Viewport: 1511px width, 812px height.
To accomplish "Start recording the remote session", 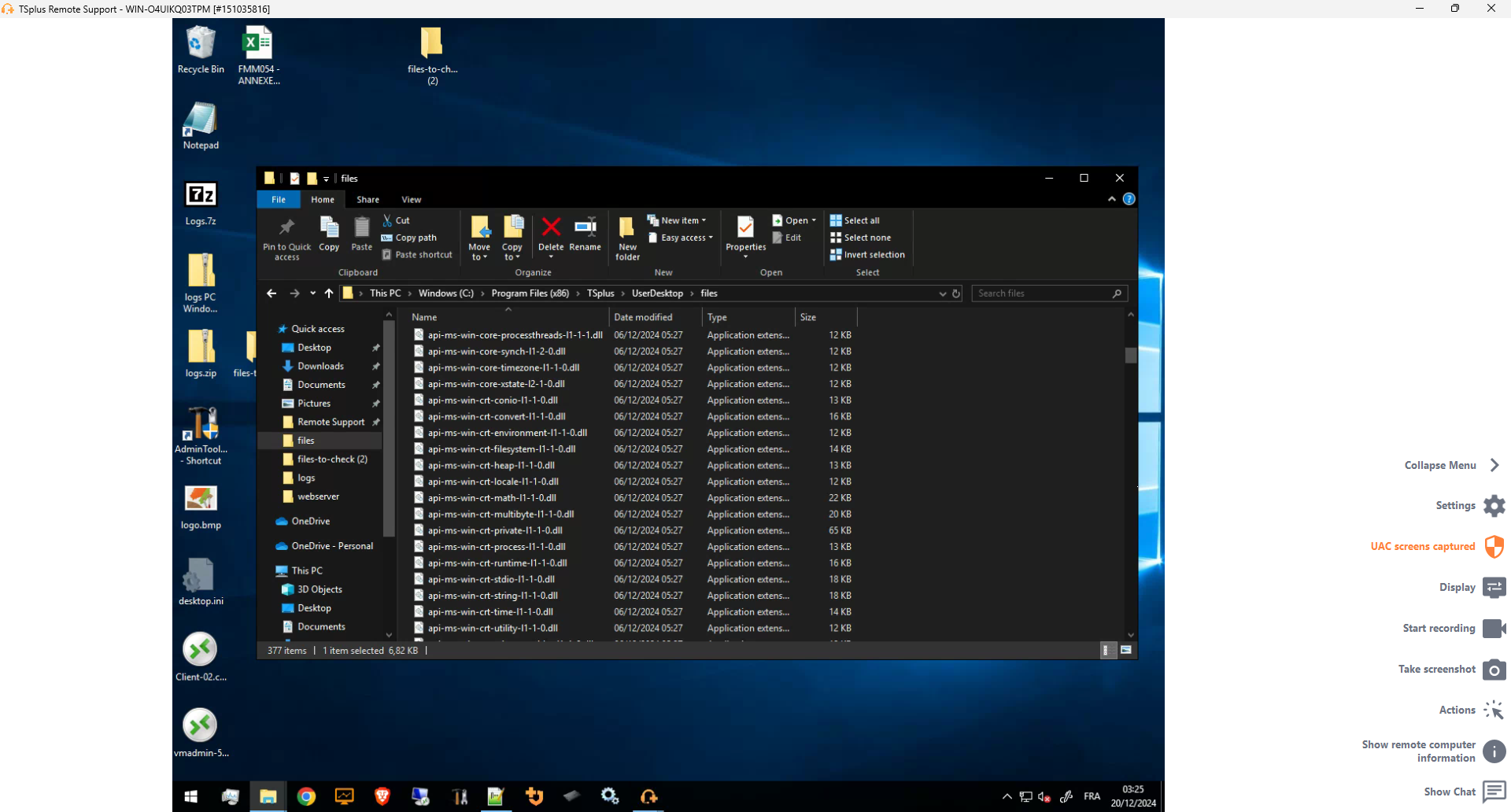I will [x=1494, y=629].
